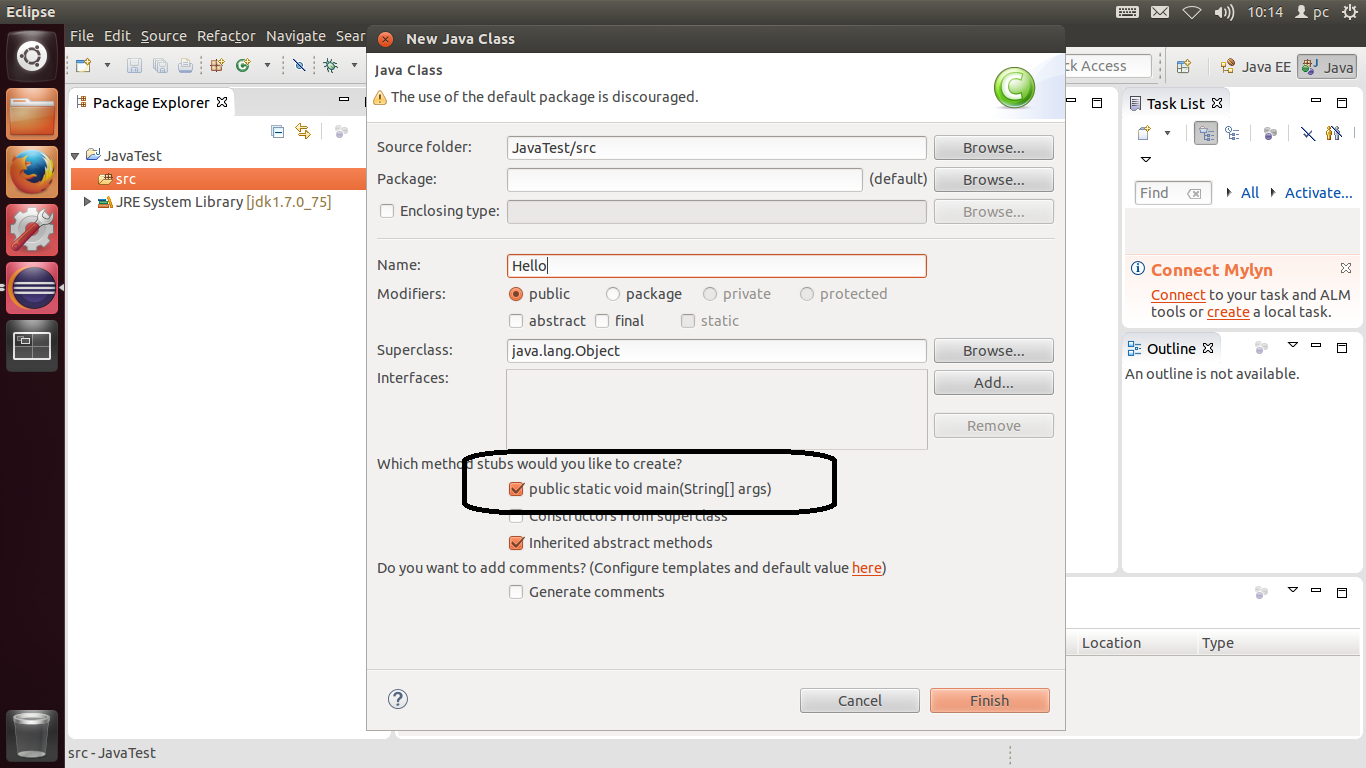Image resolution: width=1366 pixels, height=768 pixels.
Task: Open the Refactor menu
Action: (226, 36)
